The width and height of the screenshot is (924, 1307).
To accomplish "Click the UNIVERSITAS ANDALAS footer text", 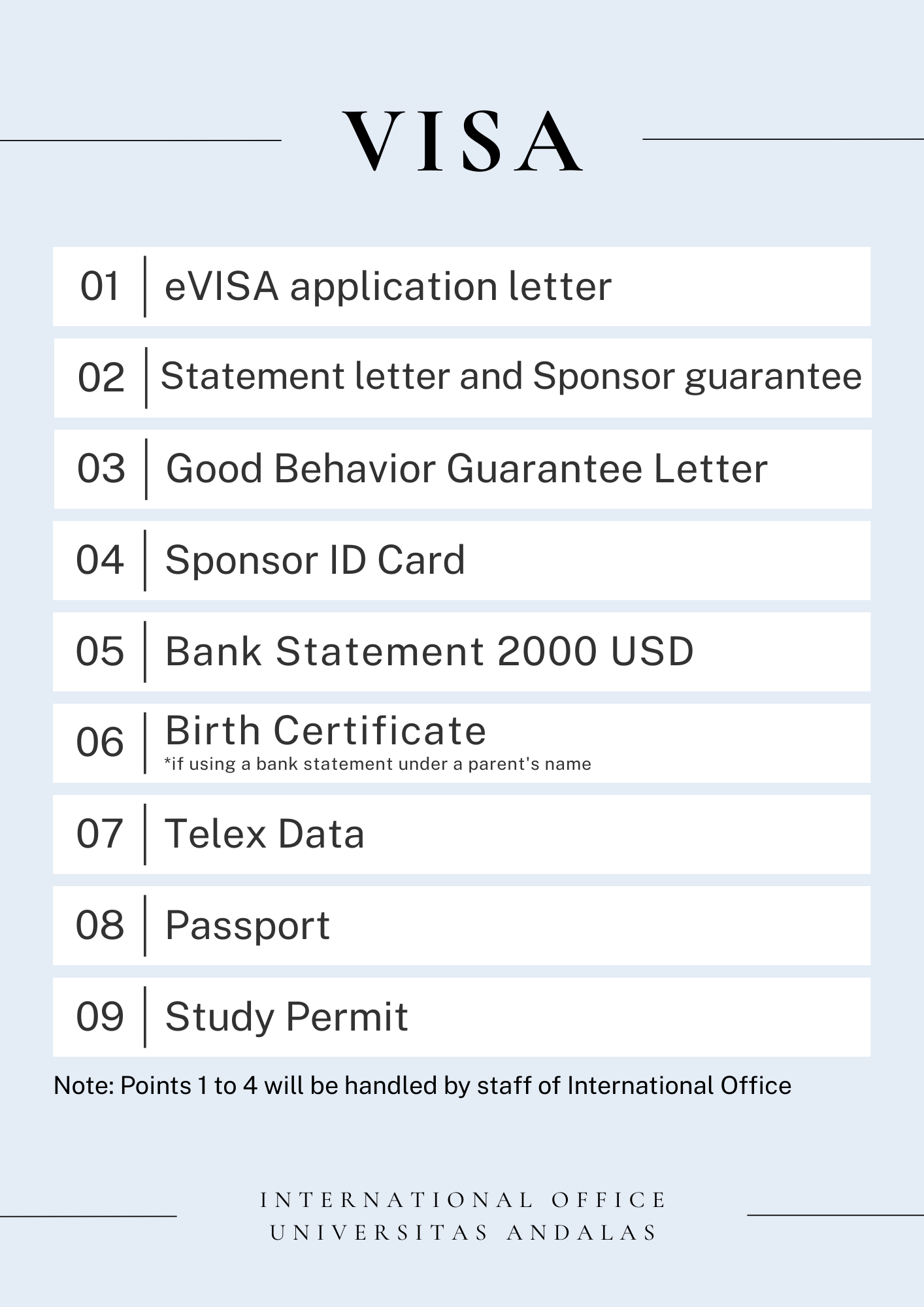I will coord(463,1233).
